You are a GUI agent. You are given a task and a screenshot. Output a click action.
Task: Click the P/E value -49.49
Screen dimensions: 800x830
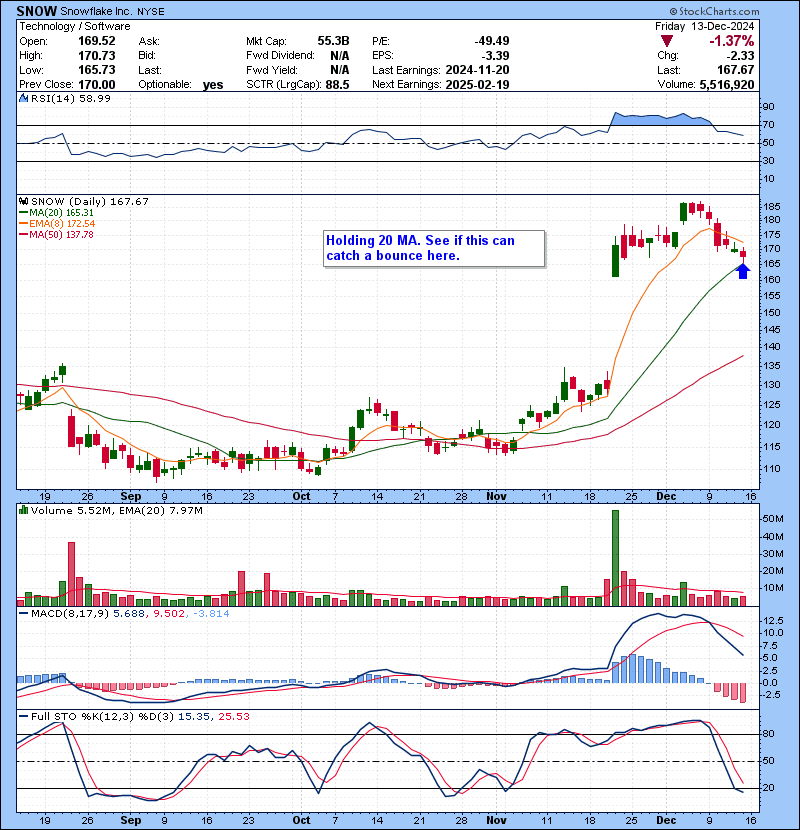(492, 41)
